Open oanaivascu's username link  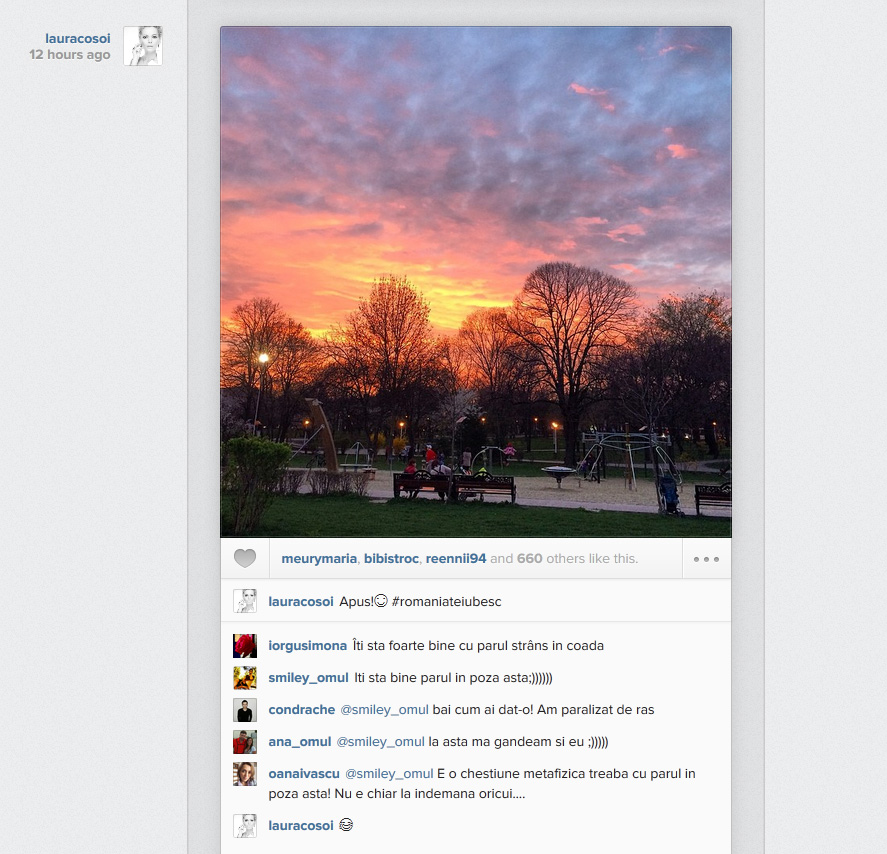304,774
